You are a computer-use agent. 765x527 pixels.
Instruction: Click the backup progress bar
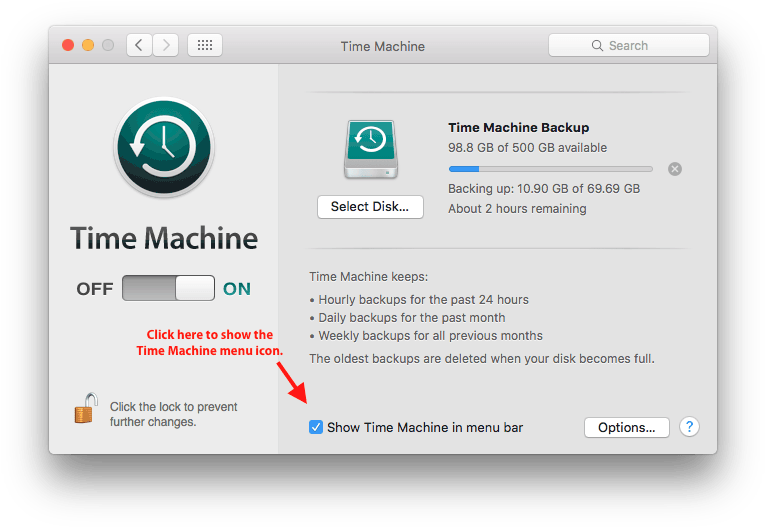(550, 169)
